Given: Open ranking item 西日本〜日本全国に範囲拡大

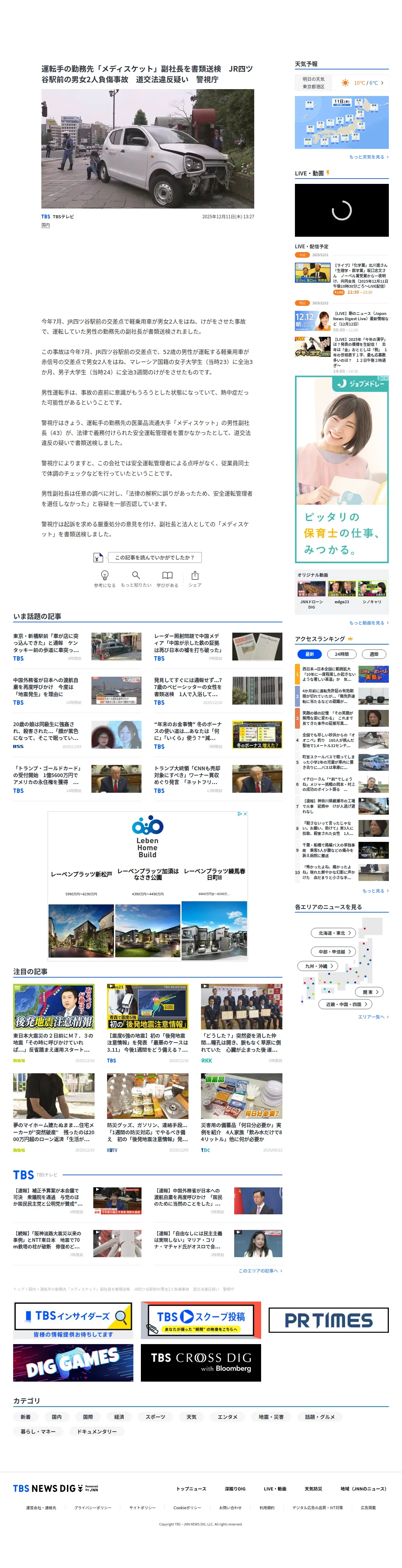Looking at the screenshot, I should [342, 674].
